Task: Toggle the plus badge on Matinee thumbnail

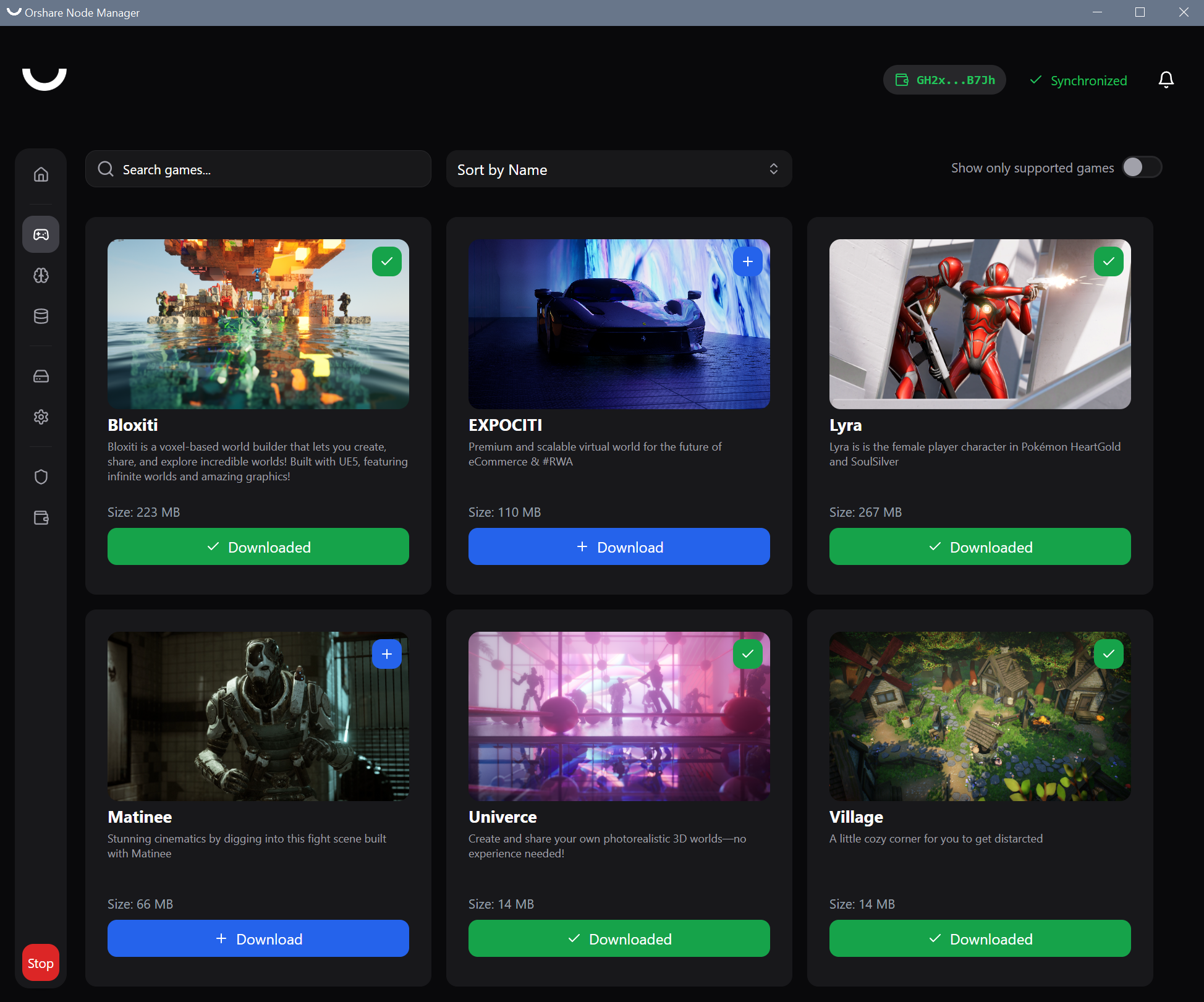Action: [386, 654]
